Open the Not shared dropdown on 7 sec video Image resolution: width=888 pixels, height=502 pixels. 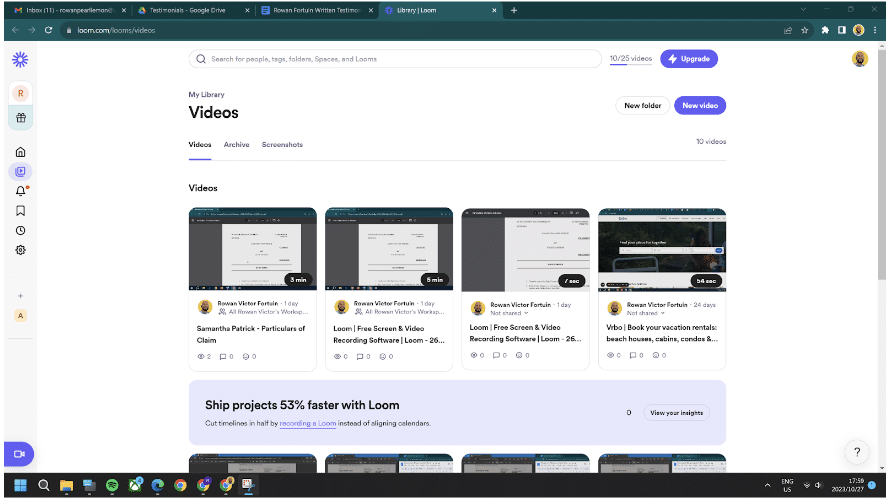pyautogui.click(x=509, y=313)
